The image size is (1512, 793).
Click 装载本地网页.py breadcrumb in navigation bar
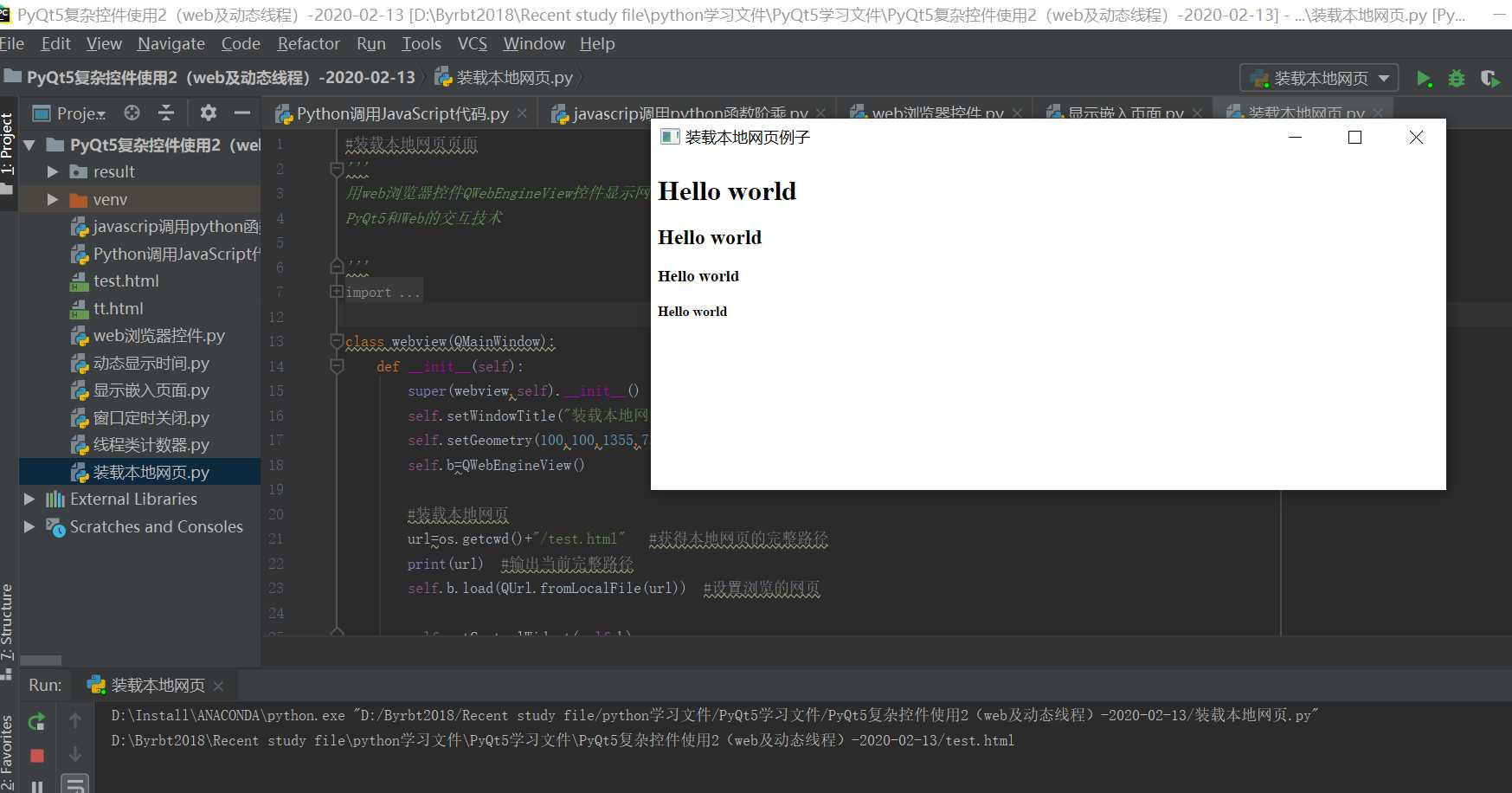click(505, 78)
